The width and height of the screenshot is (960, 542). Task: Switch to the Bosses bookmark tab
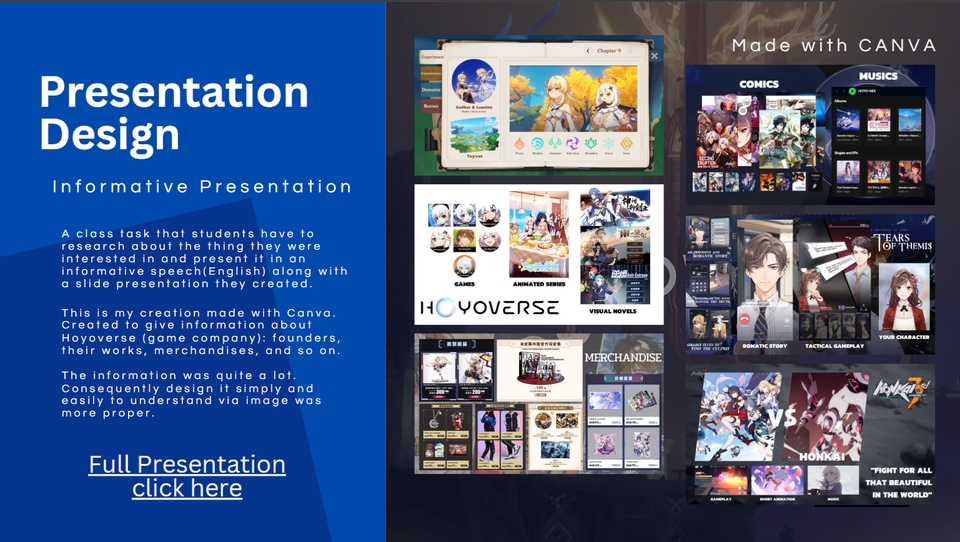point(431,104)
